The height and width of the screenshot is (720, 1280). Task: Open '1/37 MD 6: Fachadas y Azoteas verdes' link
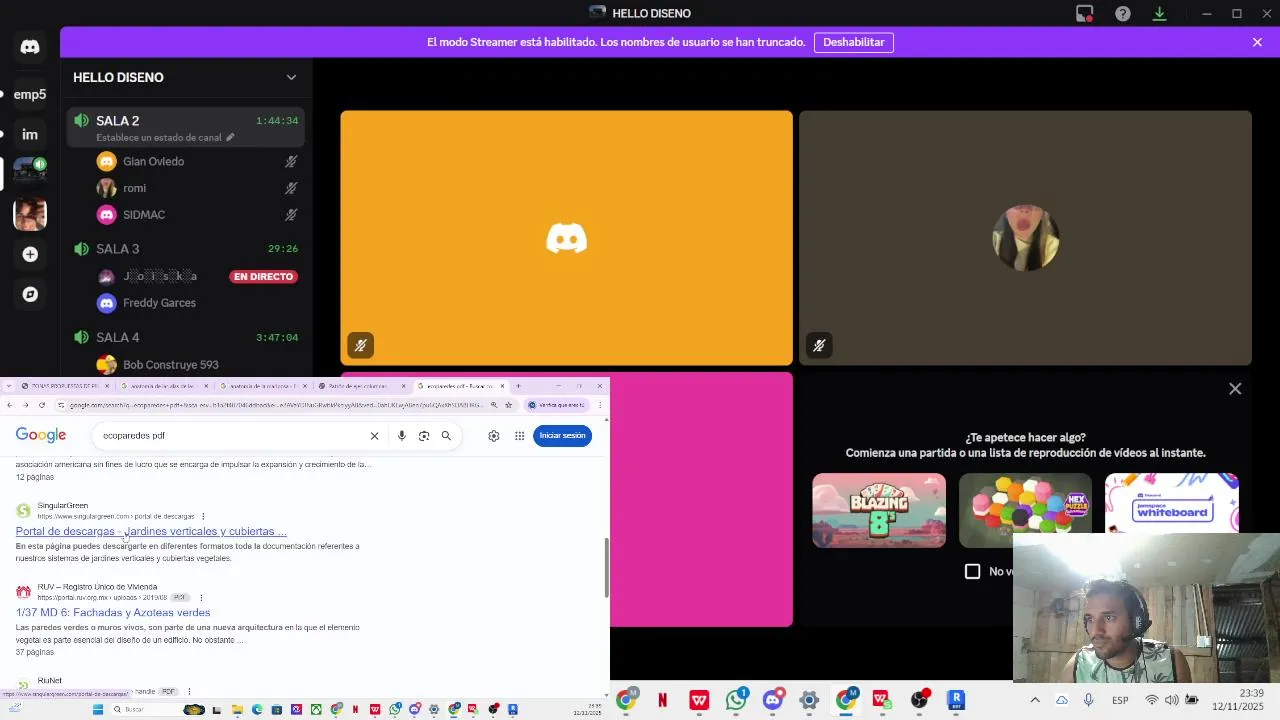click(113, 612)
